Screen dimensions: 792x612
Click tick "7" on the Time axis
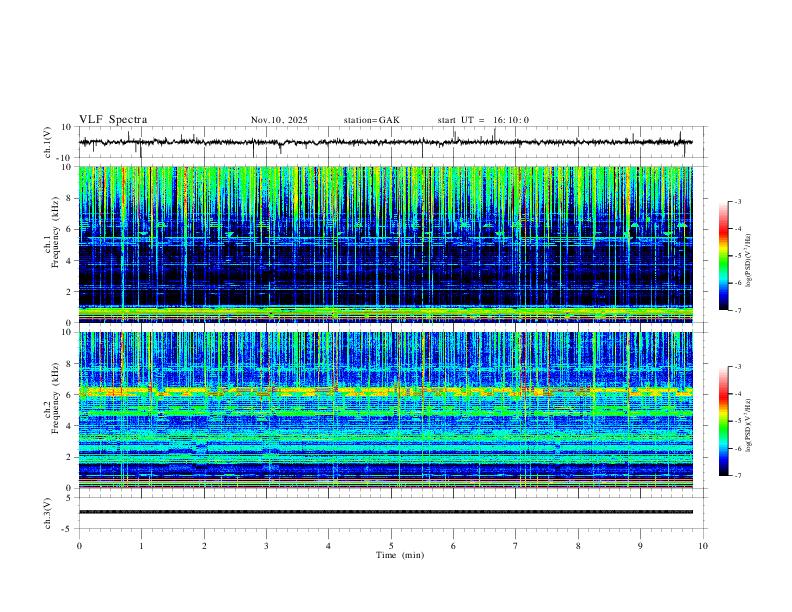tap(516, 546)
